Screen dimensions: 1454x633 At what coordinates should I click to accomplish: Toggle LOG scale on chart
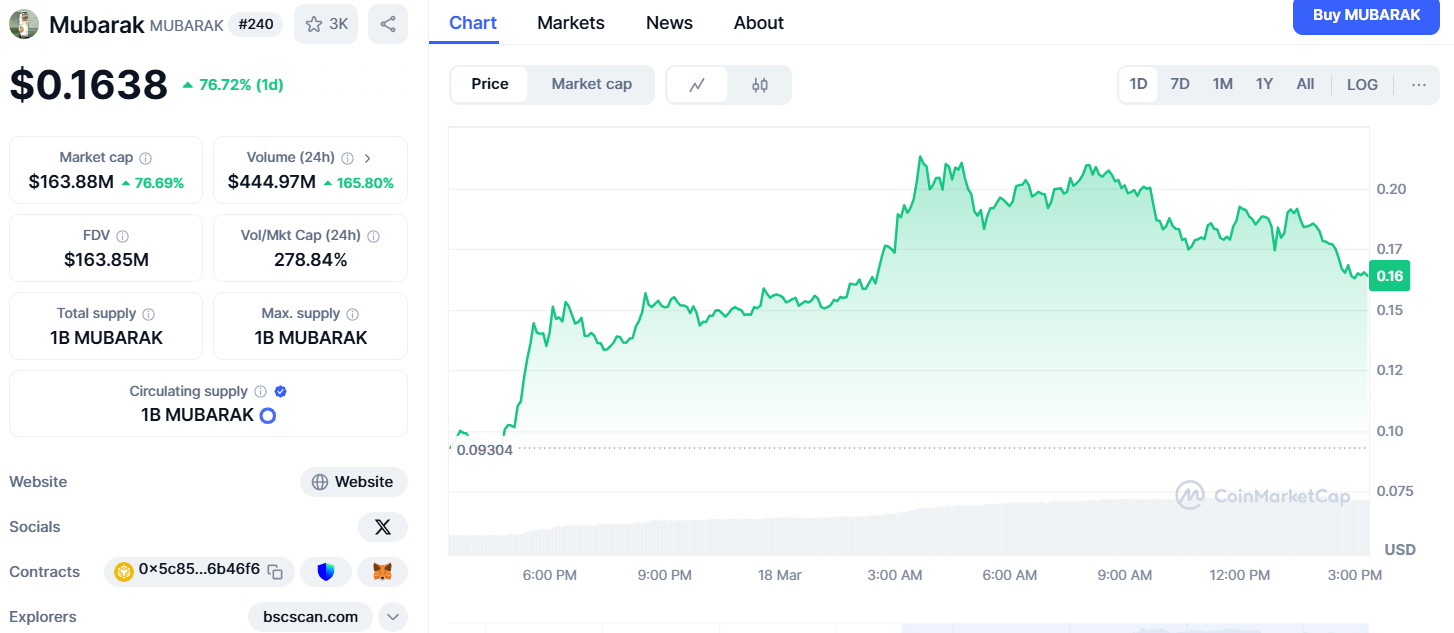click(1362, 84)
